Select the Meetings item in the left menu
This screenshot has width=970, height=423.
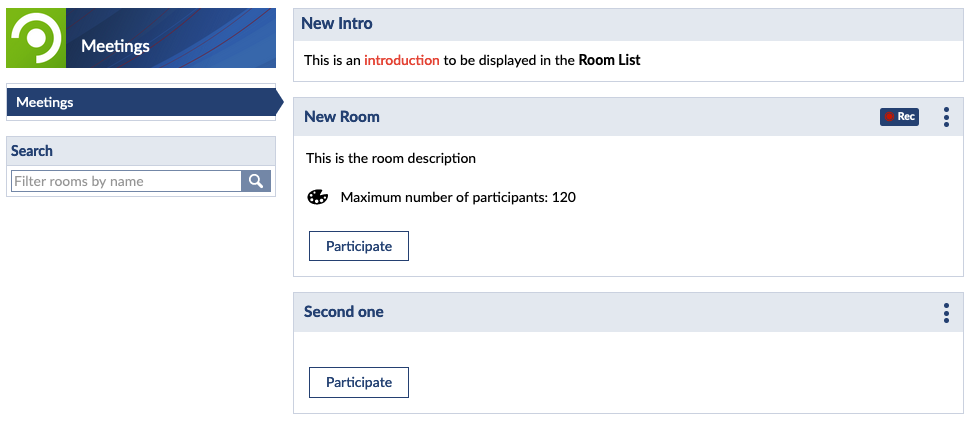(x=44, y=102)
